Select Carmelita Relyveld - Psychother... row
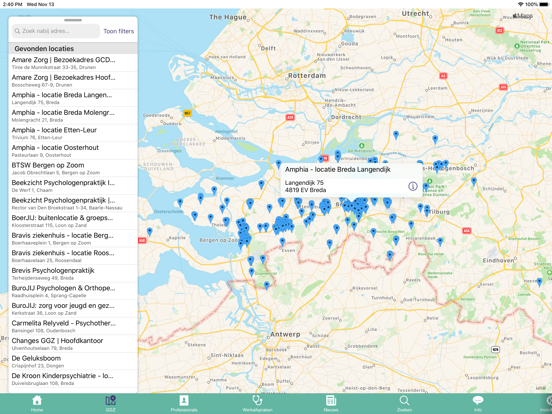This screenshot has width=552, height=414. pyautogui.click(x=73, y=327)
